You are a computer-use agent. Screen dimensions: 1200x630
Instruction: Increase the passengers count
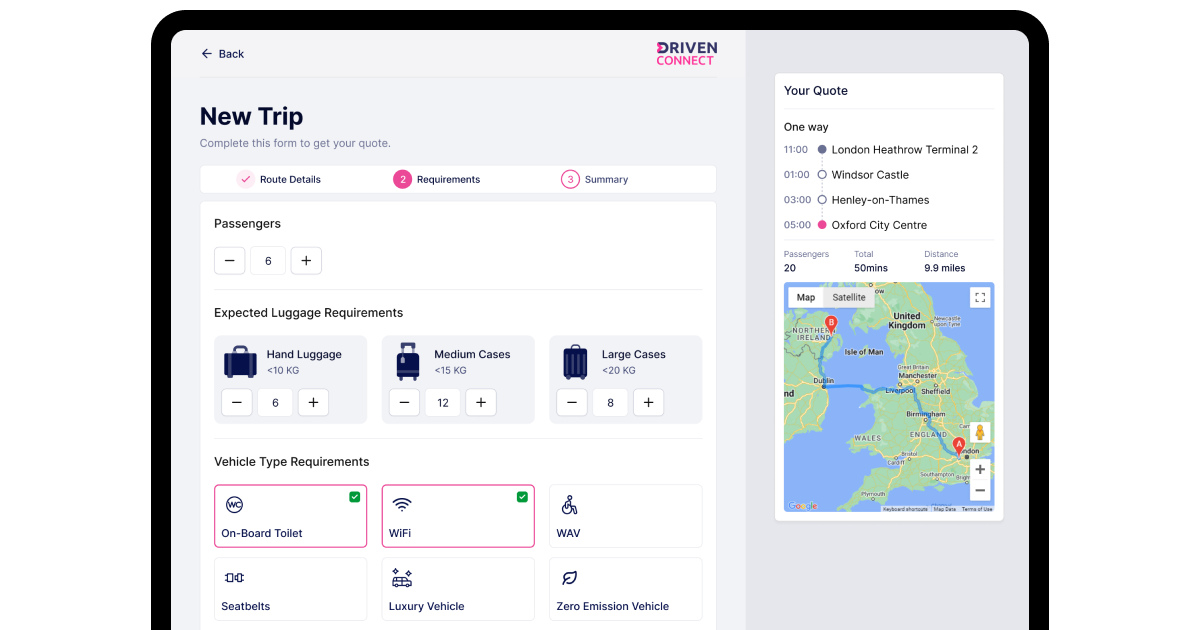(x=306, y=261)
